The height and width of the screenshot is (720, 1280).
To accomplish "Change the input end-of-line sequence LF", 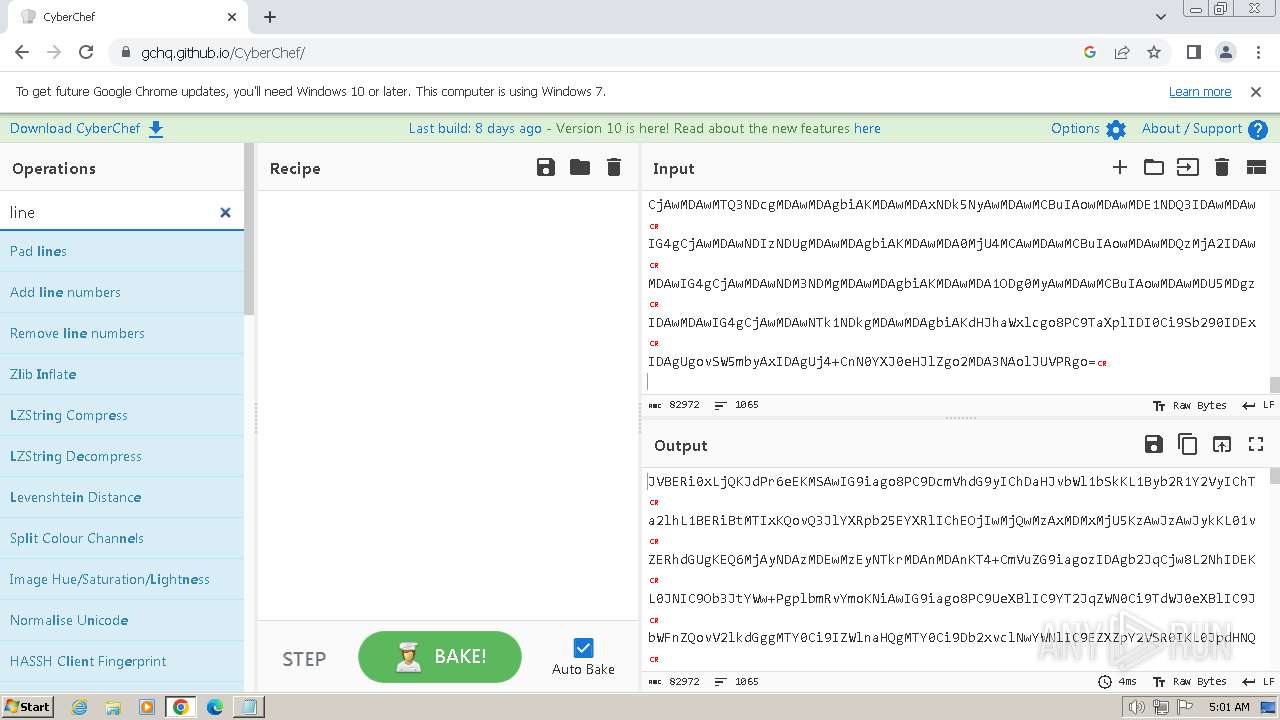I will [x=1258, y=405].
